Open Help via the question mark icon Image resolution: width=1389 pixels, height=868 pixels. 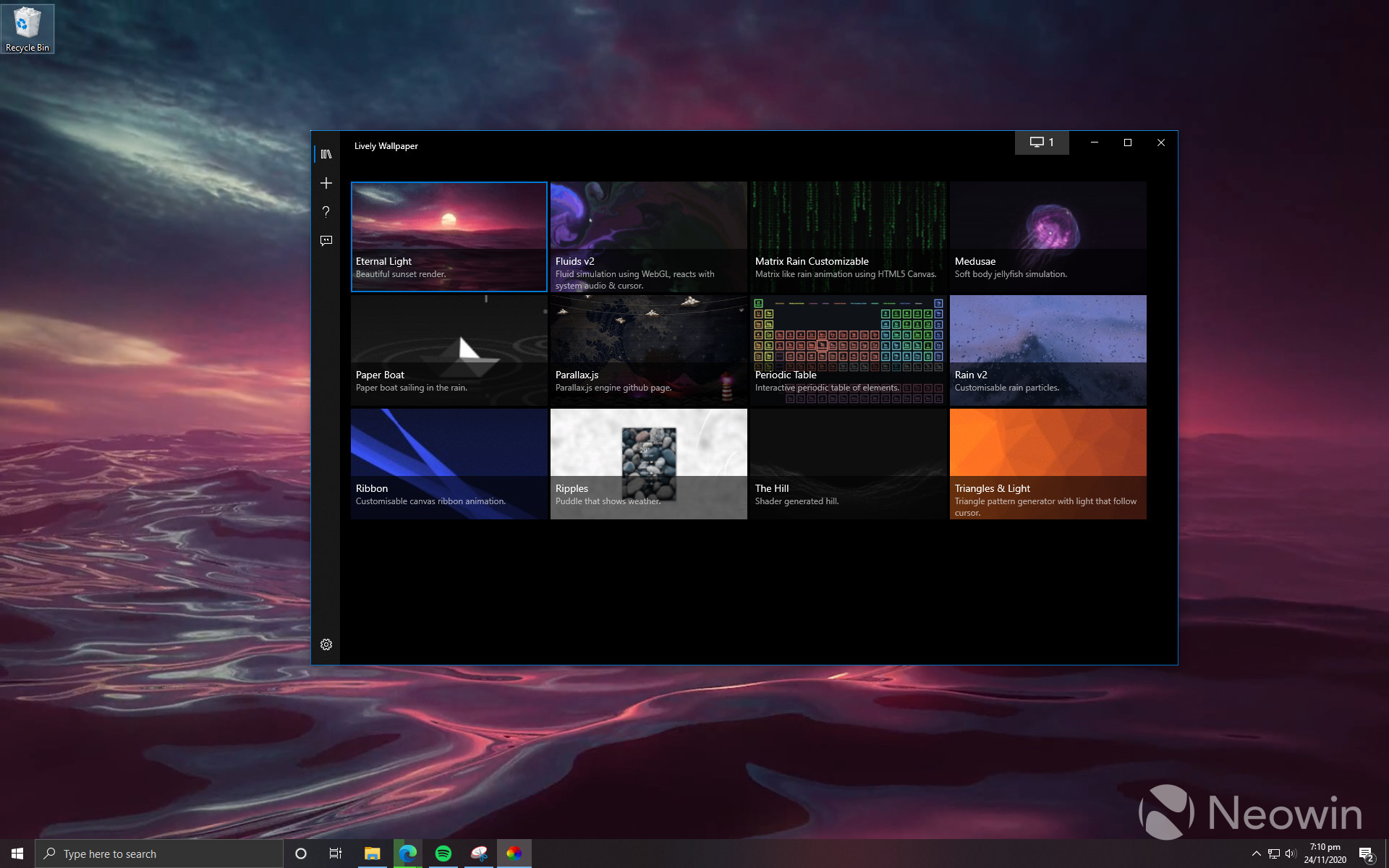[326, 212]
